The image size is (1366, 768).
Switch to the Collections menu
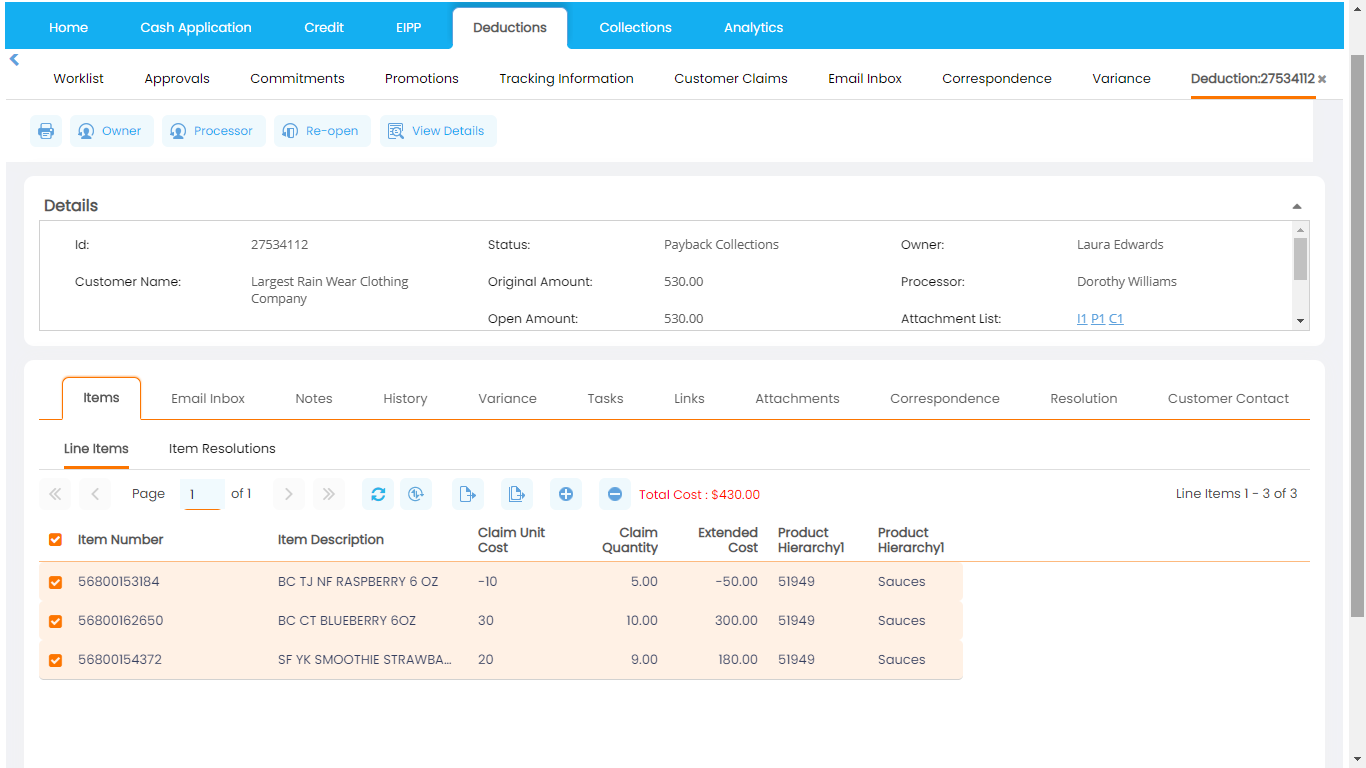[635, 27]
